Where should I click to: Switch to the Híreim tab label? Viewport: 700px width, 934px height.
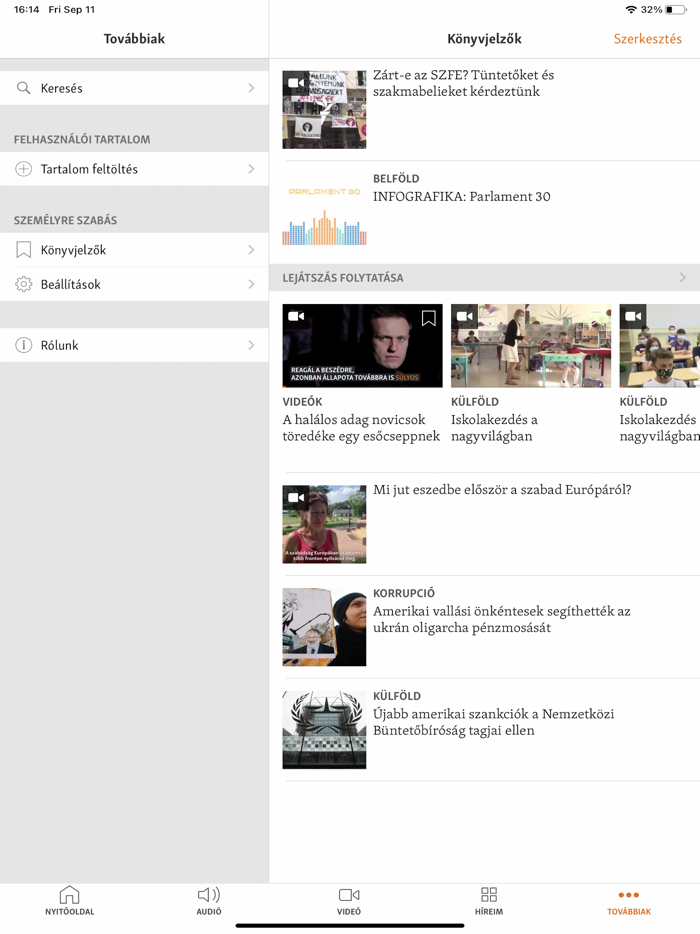[489, 911]
